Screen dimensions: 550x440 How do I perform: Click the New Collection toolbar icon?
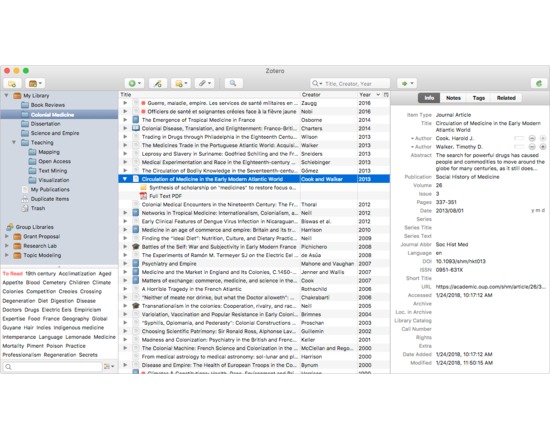12,84
